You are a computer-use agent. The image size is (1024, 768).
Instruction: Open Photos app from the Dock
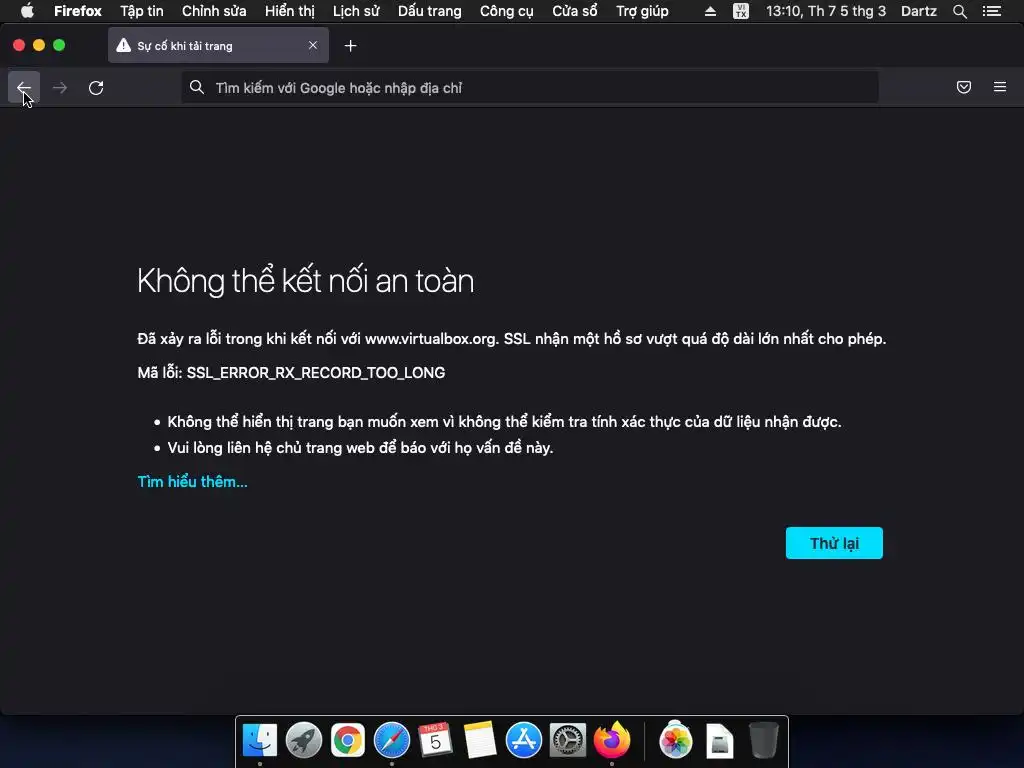click(675, 741)
